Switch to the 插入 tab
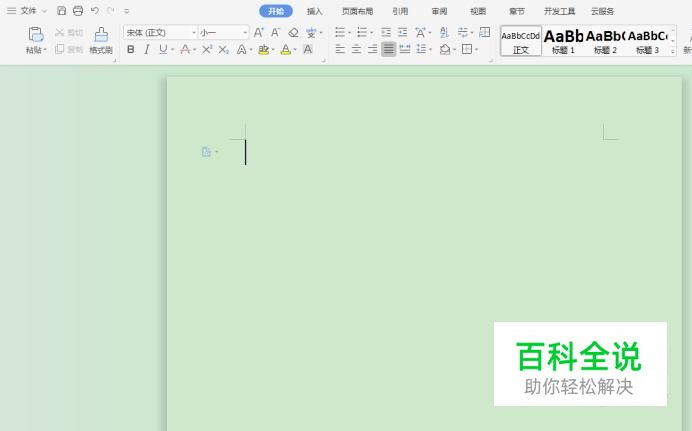The height and width of the screenshot is (431, 692). click(x=314, y=11)
